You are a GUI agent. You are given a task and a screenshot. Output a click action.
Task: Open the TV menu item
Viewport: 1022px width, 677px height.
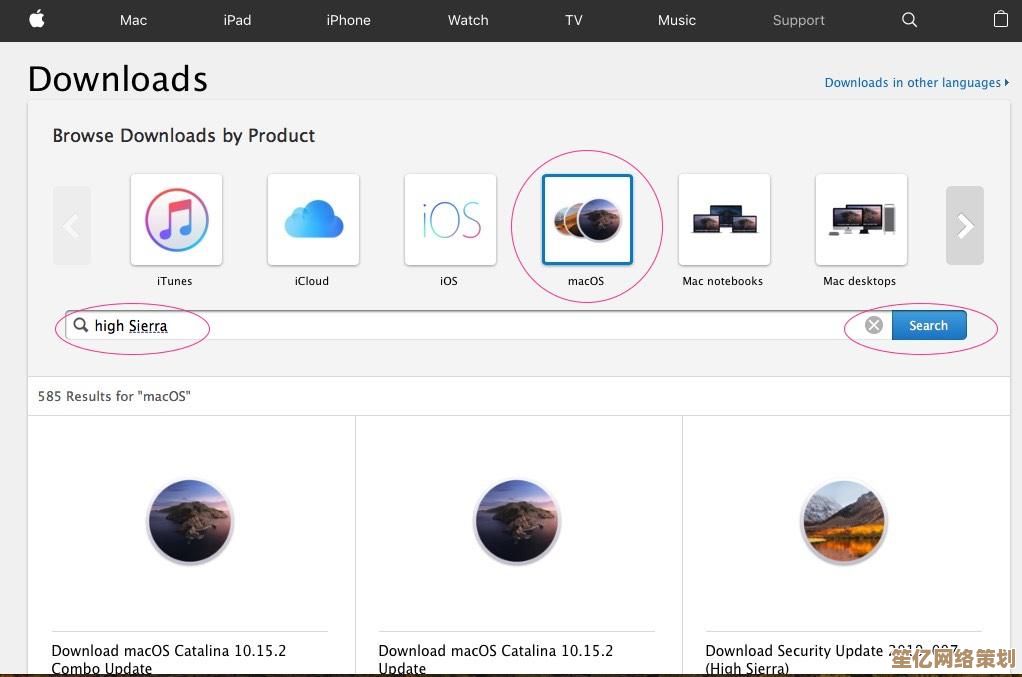tap(574, 20)
